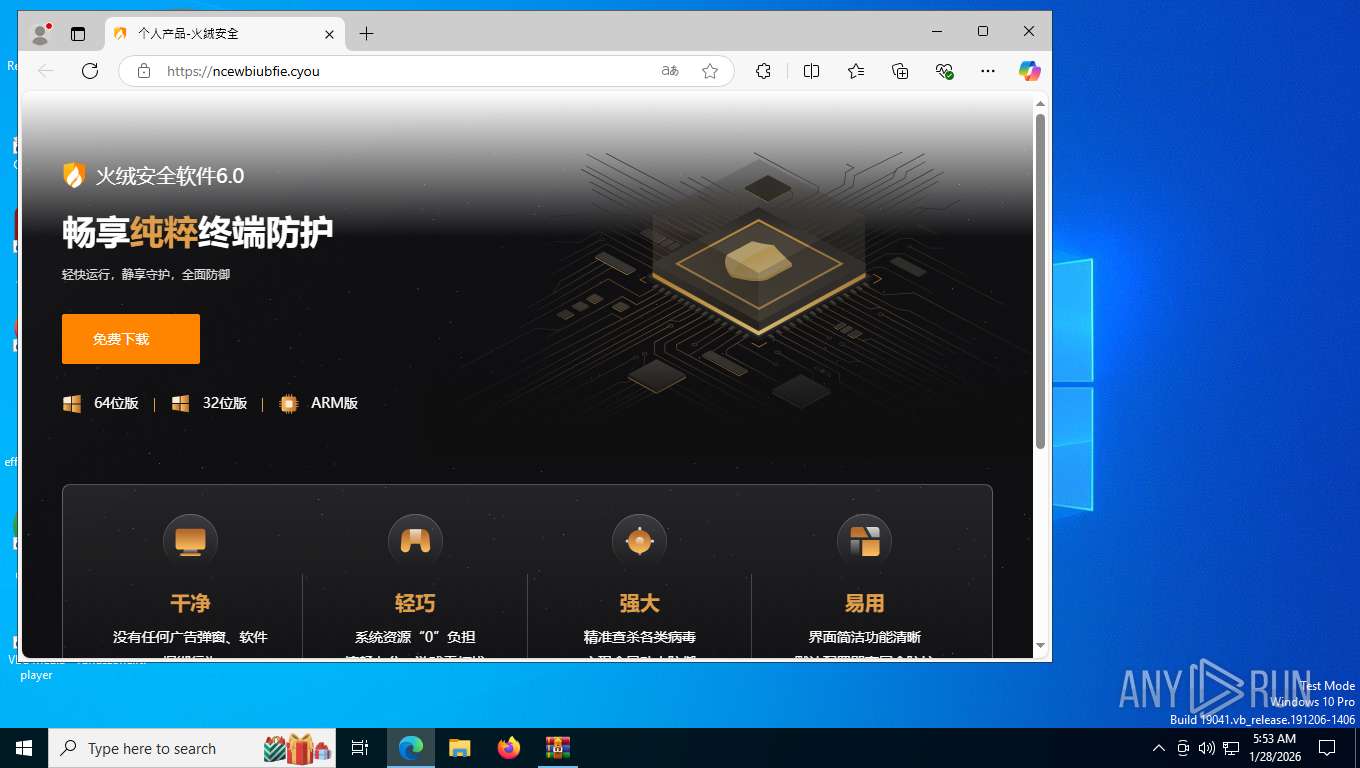This screenshot has width=1360, height=768.
Task: Click the browser back arrow
Action: click(x=46, y=71)
